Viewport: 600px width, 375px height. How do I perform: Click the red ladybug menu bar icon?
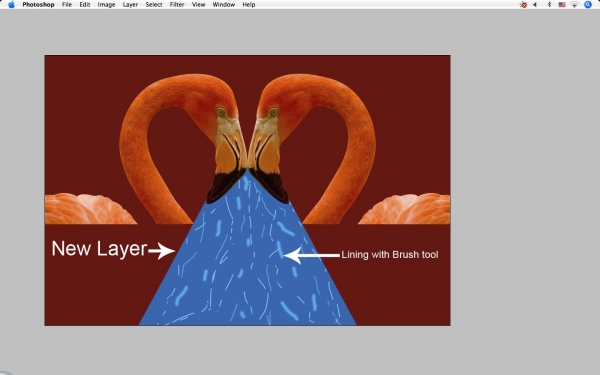pyautogui.click(x=523, y=5)
